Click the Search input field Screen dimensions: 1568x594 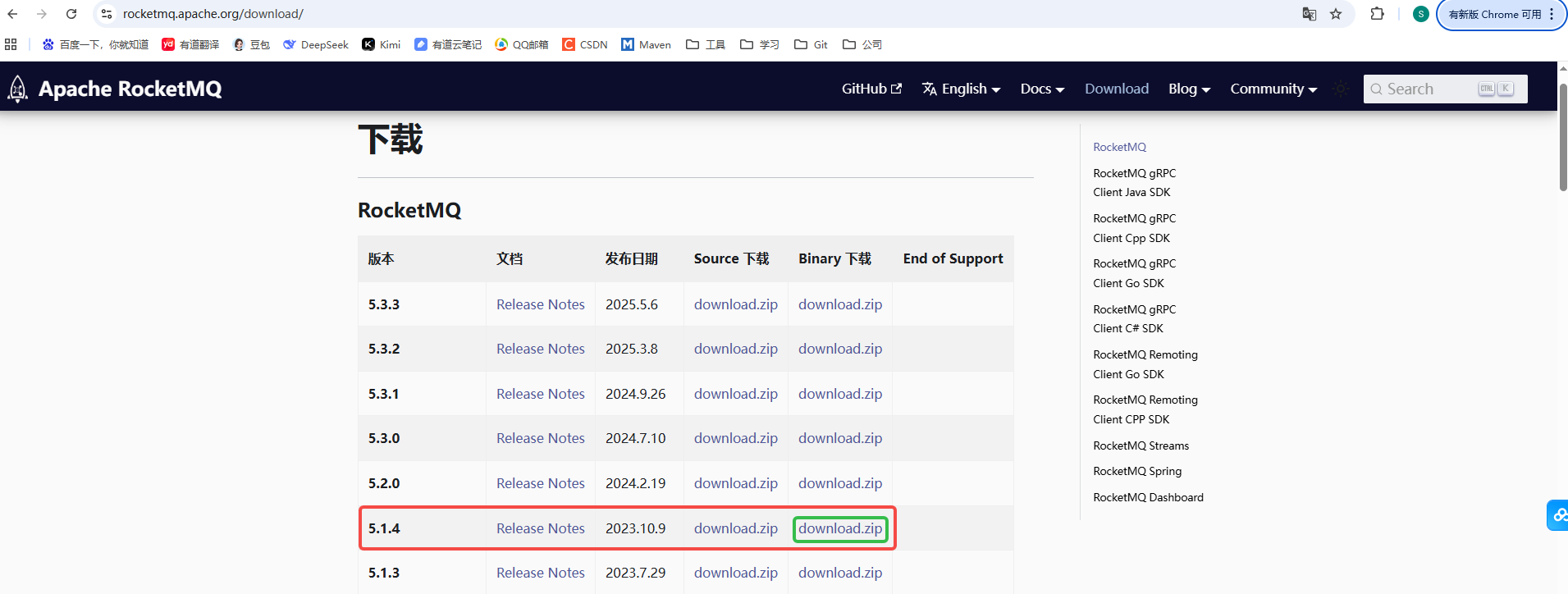point(1445,89)
